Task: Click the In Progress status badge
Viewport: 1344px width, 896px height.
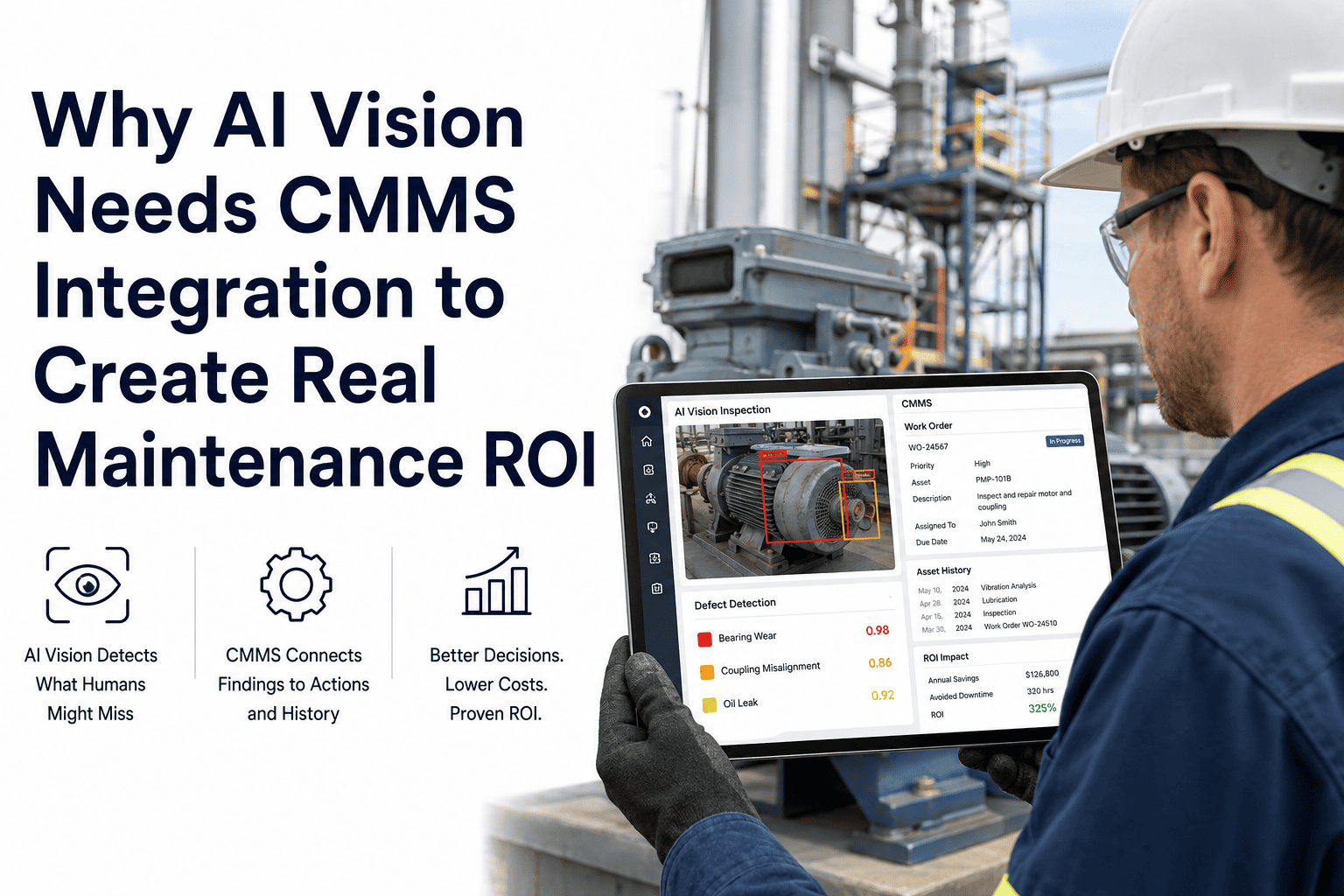Action: (x=1065, y=441)
